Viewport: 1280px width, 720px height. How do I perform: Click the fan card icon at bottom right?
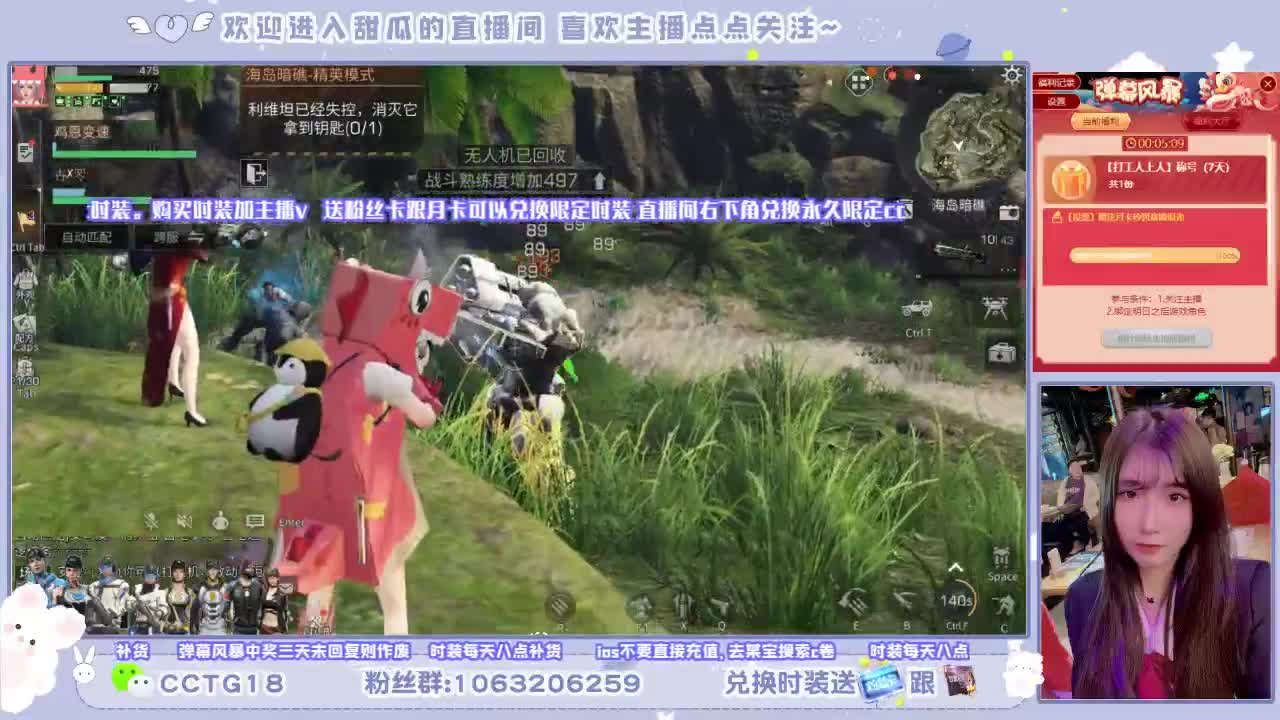881,683
